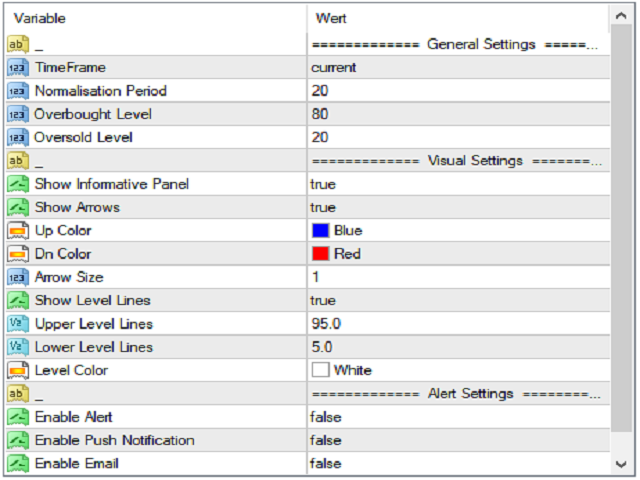Click the icon next to Normalisation Period
Image resolution: width=640 pixels, height=480 pixels.
[18, 91]
